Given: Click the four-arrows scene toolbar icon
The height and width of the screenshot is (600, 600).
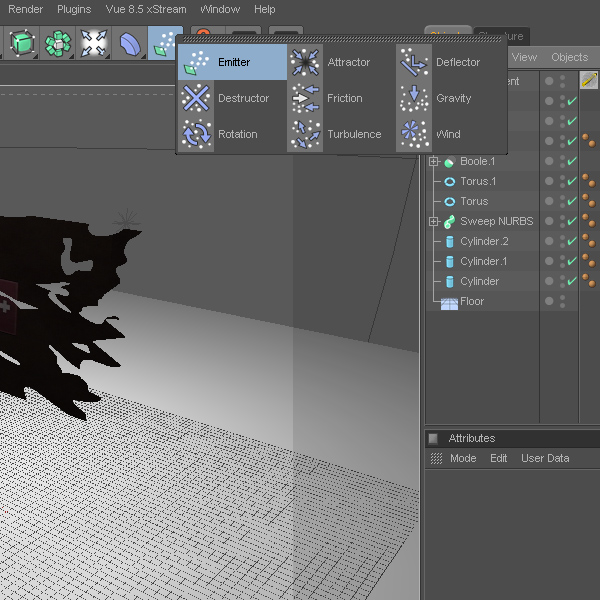Looking at the screenshot, I should pos(94,43).
